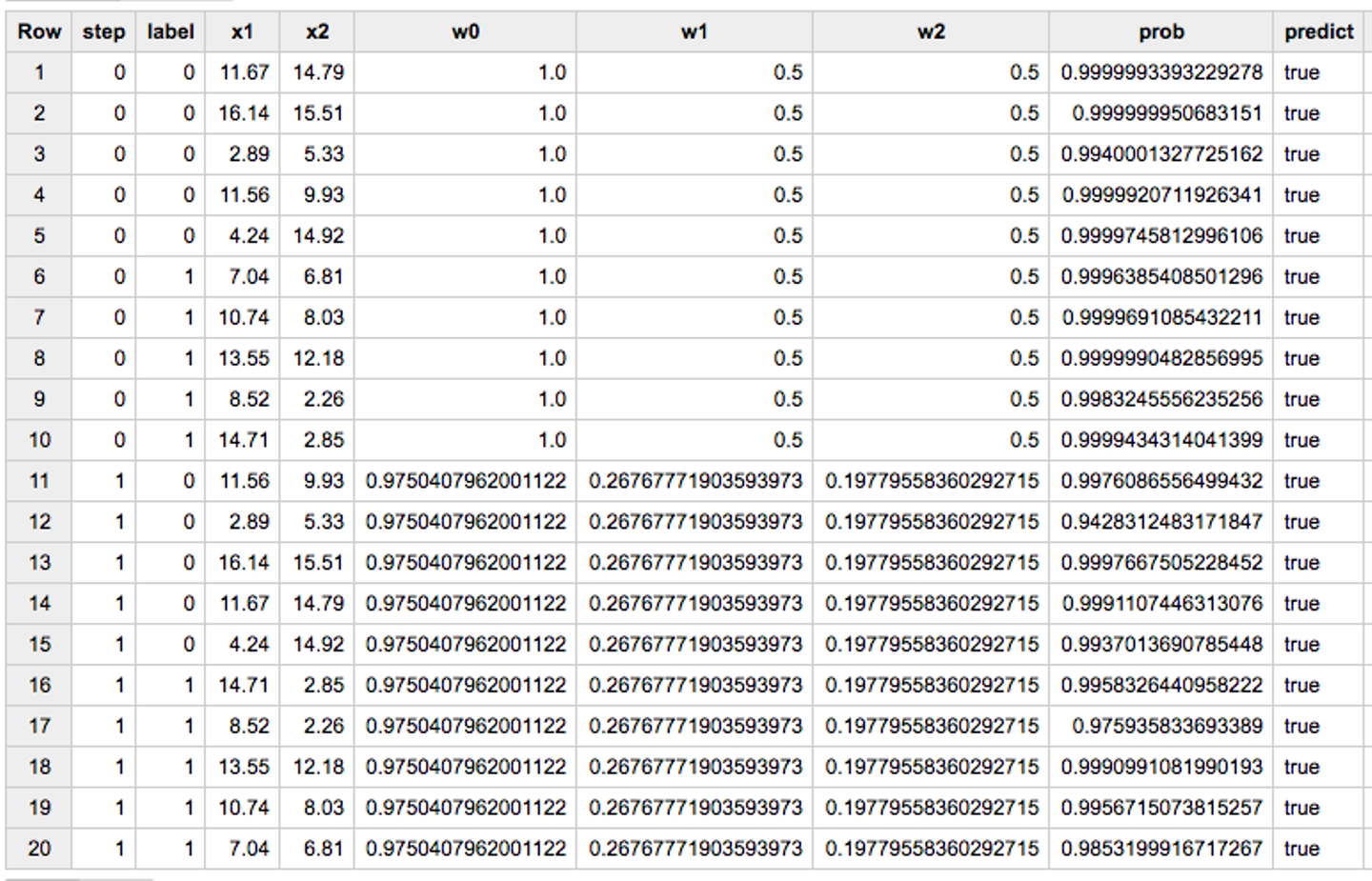Select the predict column header

[x=1319, y=31]
